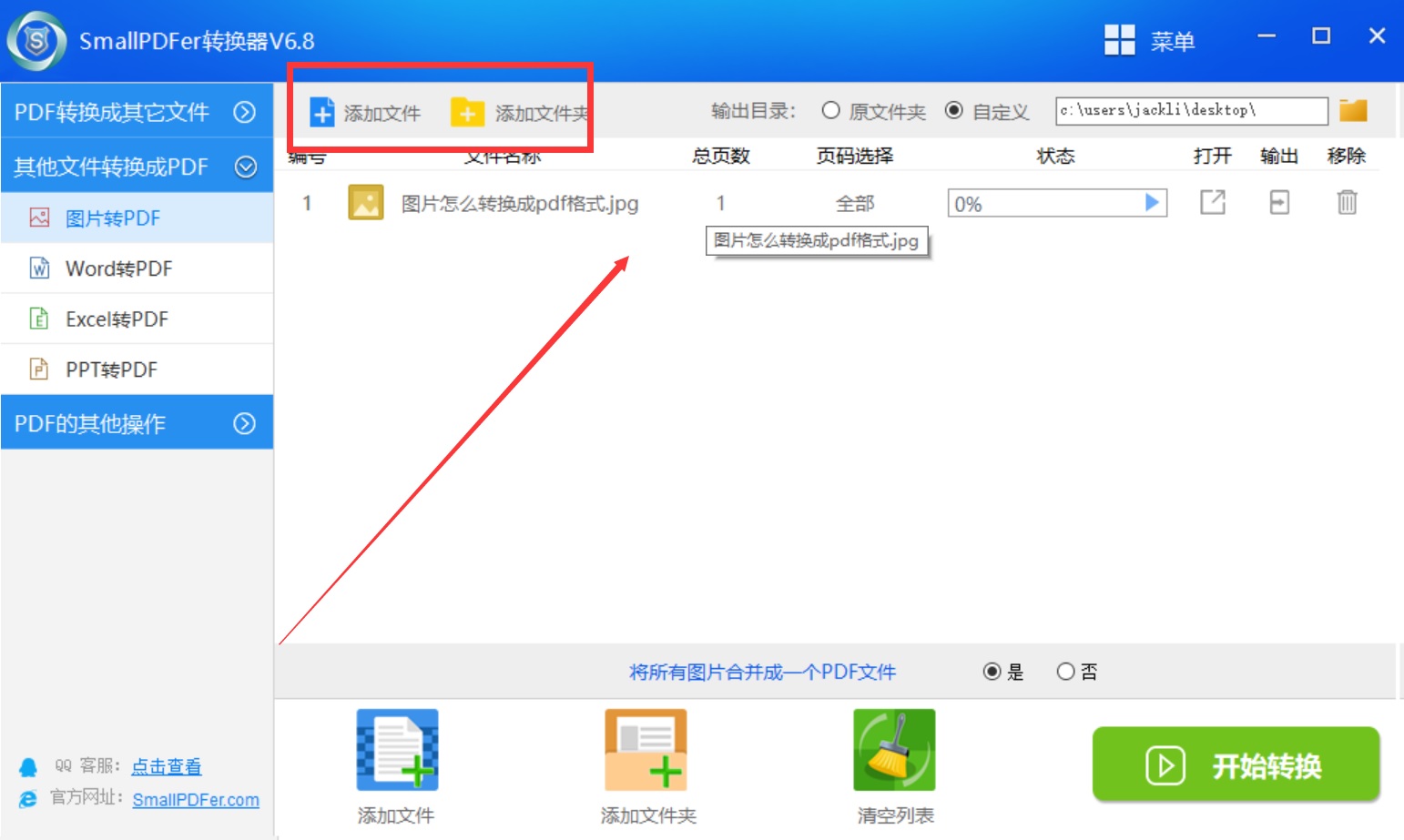The width and height of the screenshot is (1404, 840).
Task: Start conversion with the blue play arrow
Action: point(1152,202)
